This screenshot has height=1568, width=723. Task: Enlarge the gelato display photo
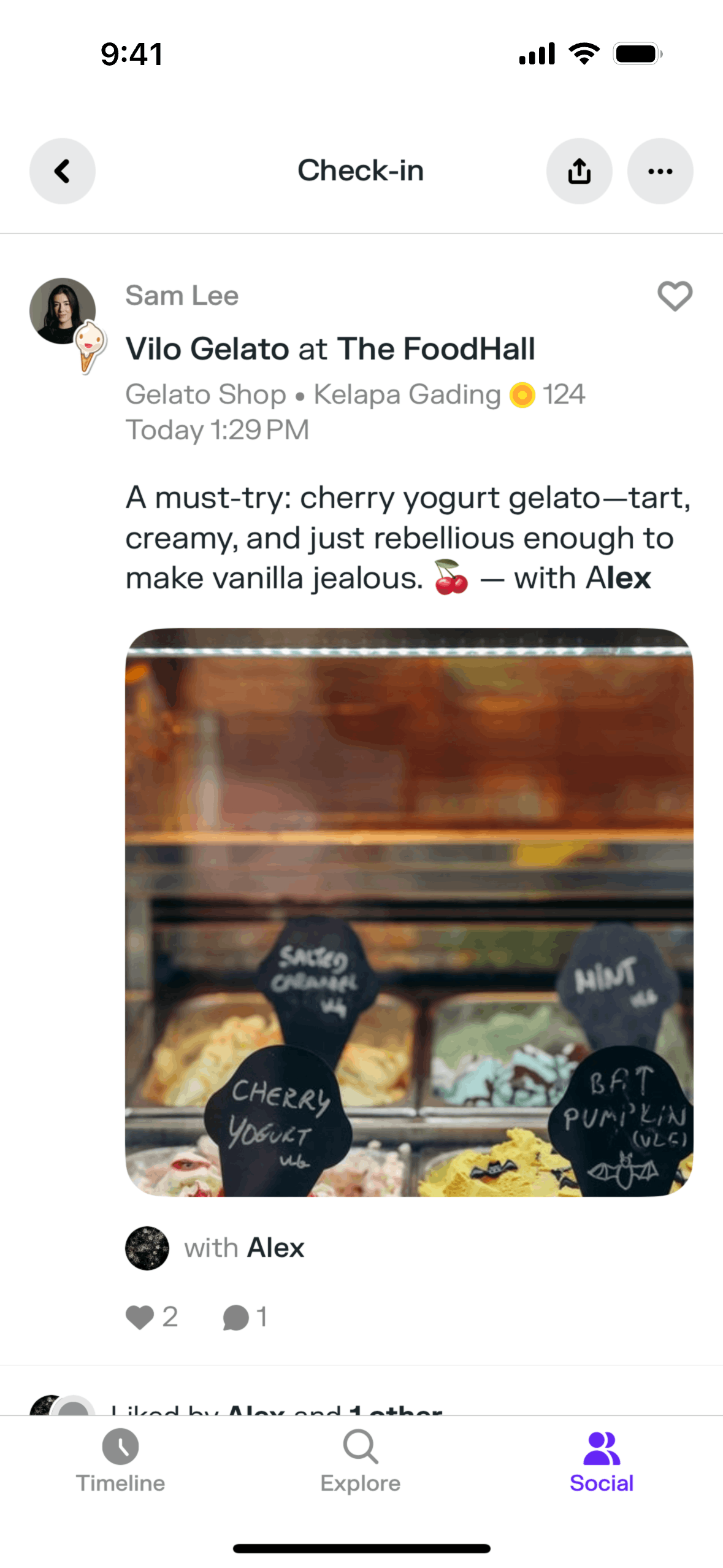[x=409, y=912]
